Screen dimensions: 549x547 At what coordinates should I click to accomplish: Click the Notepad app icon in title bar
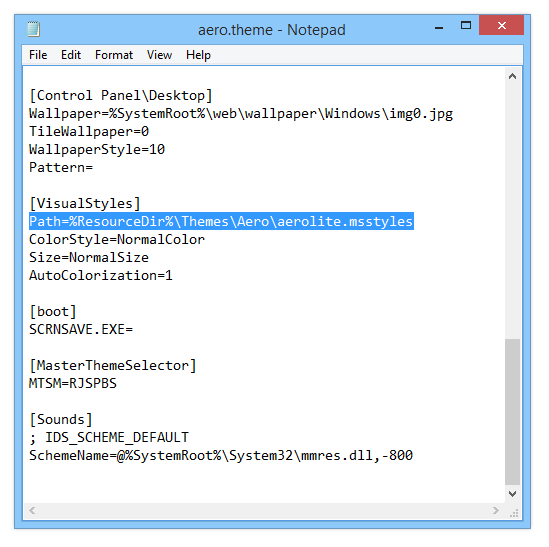click(x=34, y=29)
